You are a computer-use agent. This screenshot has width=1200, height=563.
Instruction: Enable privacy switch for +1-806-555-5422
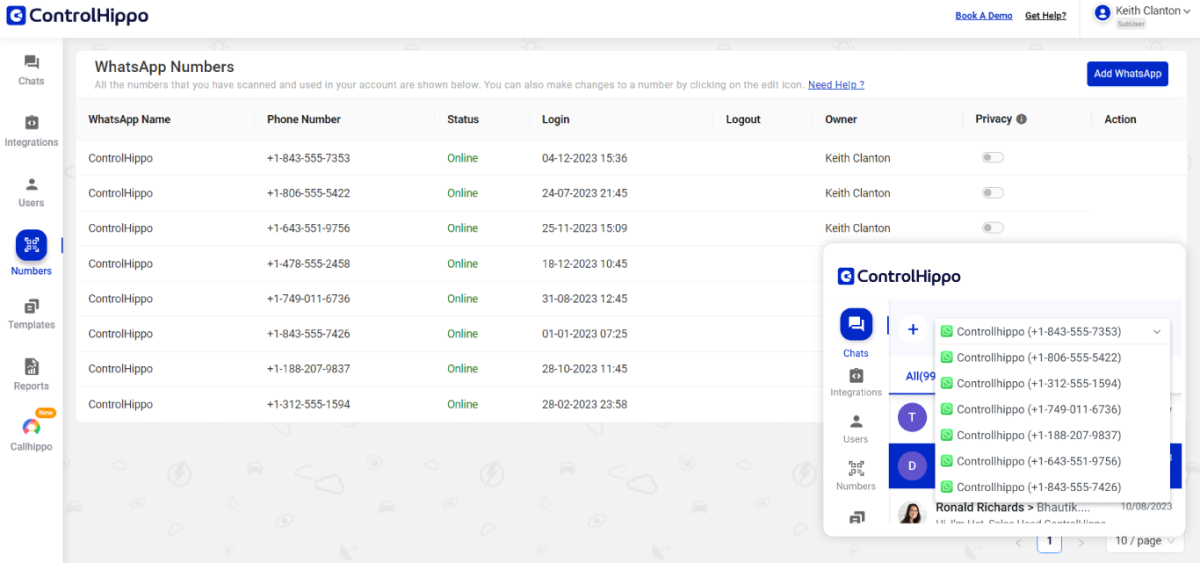(992, 193)
